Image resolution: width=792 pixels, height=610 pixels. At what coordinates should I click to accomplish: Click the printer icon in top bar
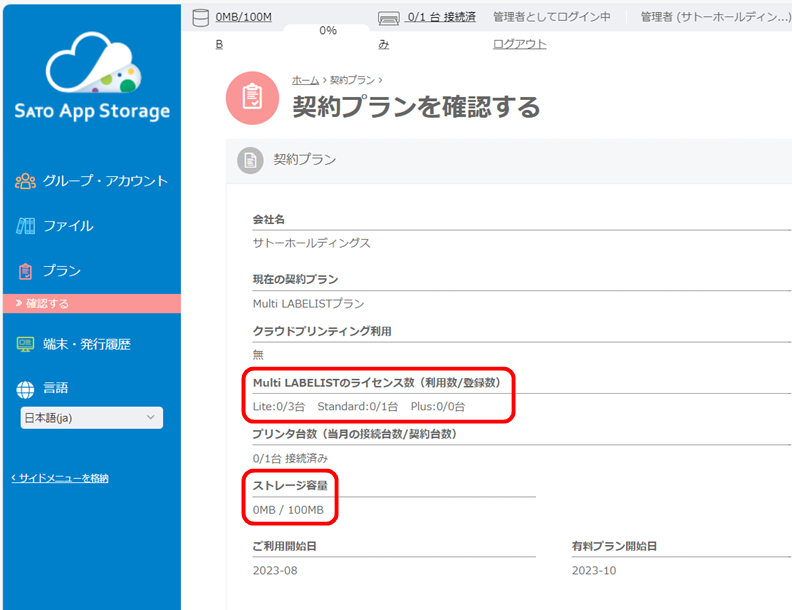[388, 19]
